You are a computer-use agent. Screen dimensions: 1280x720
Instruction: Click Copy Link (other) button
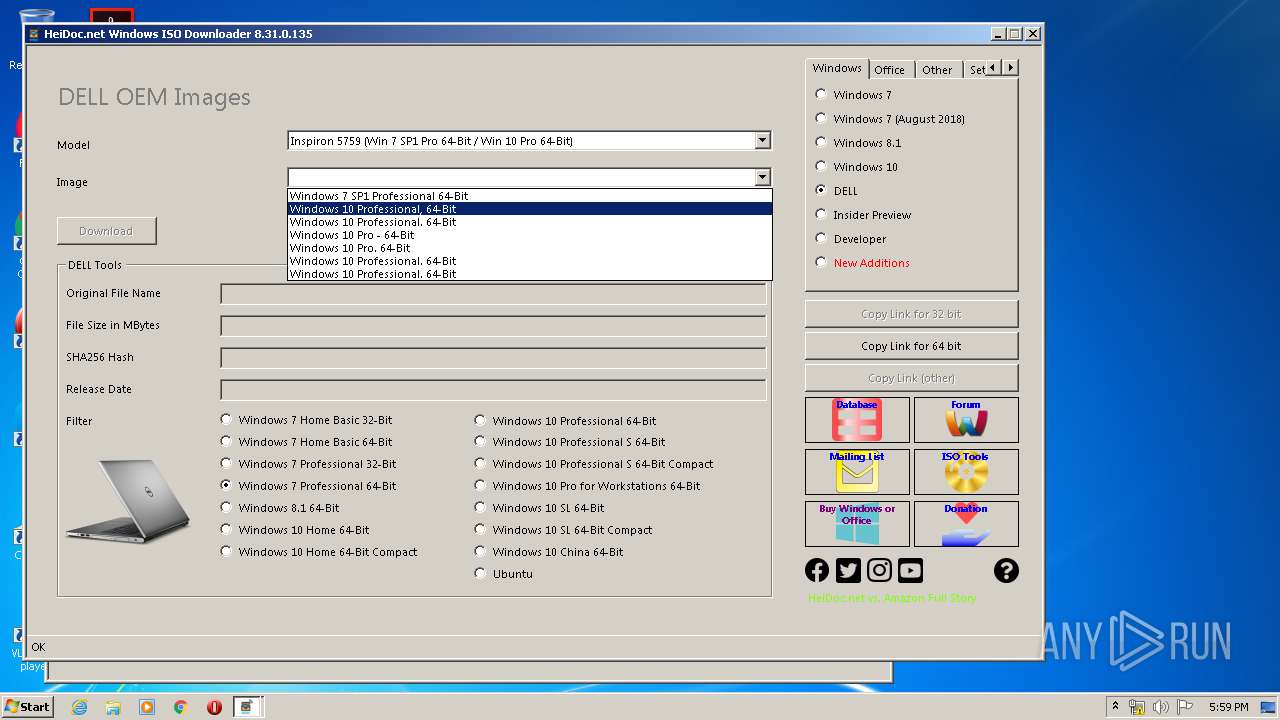(911, 378)
